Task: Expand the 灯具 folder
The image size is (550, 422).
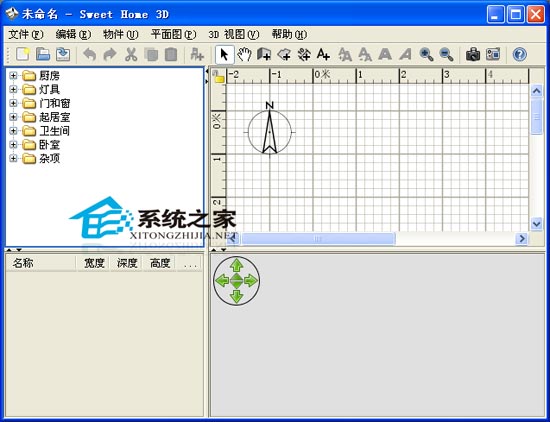Action: pos(13,89)
